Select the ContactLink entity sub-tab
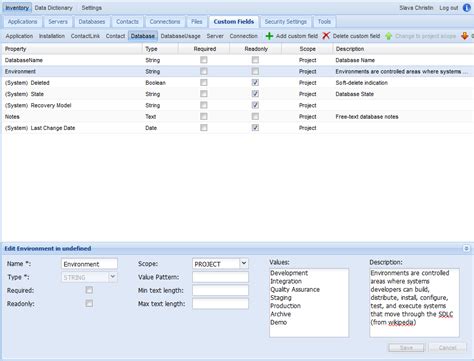Viewport: 474px width, 361px height. tap(85, 36)
